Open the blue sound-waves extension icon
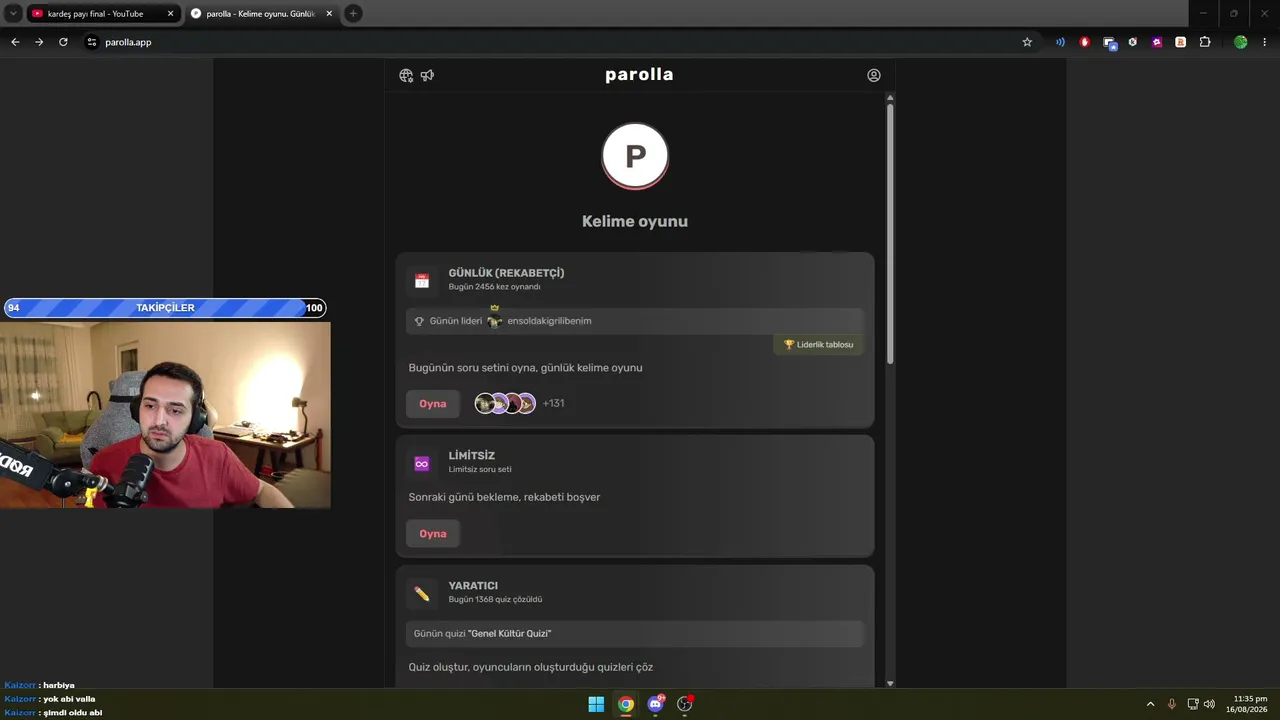 point(1060,42)
